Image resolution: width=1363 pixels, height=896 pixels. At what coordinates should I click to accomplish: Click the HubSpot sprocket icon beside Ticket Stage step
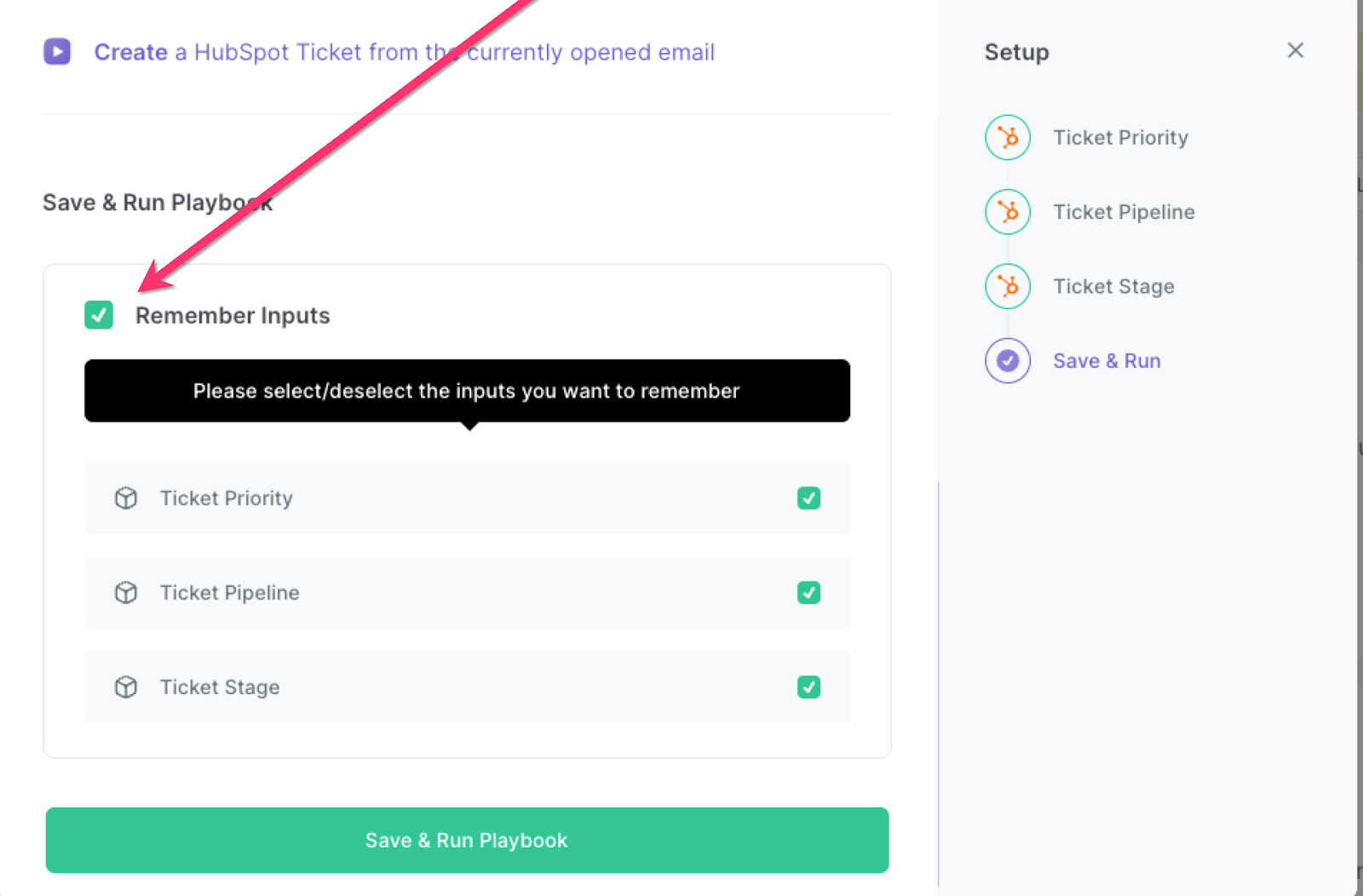[1007, 286]
